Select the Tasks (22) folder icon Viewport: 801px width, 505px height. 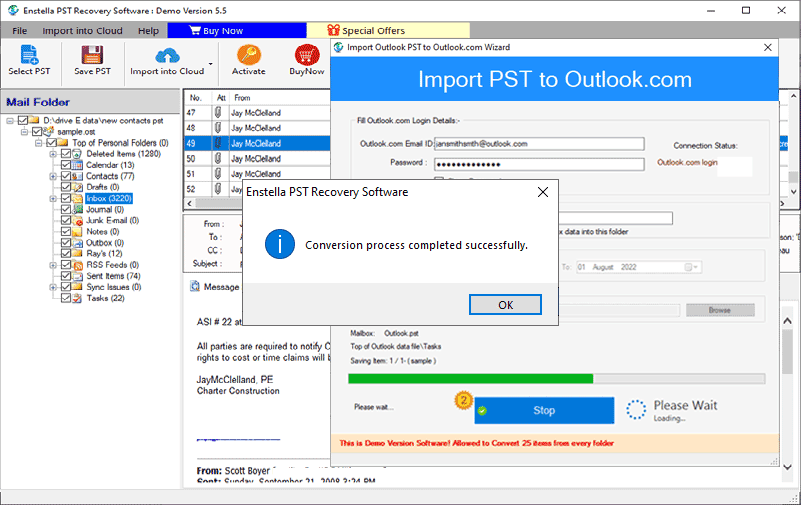[77, 298]
